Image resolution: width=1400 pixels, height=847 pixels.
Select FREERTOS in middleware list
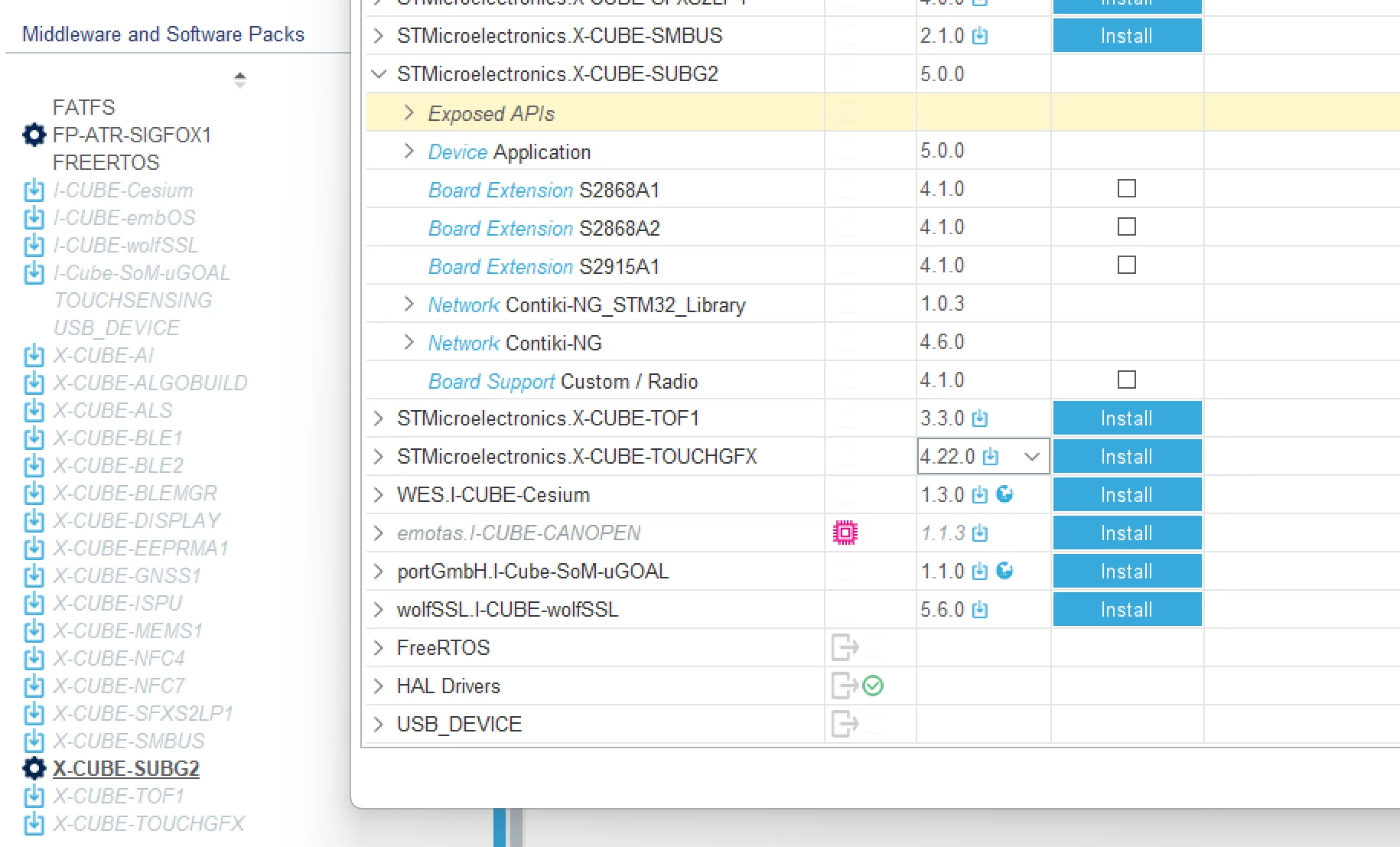[x=106, y=162]
